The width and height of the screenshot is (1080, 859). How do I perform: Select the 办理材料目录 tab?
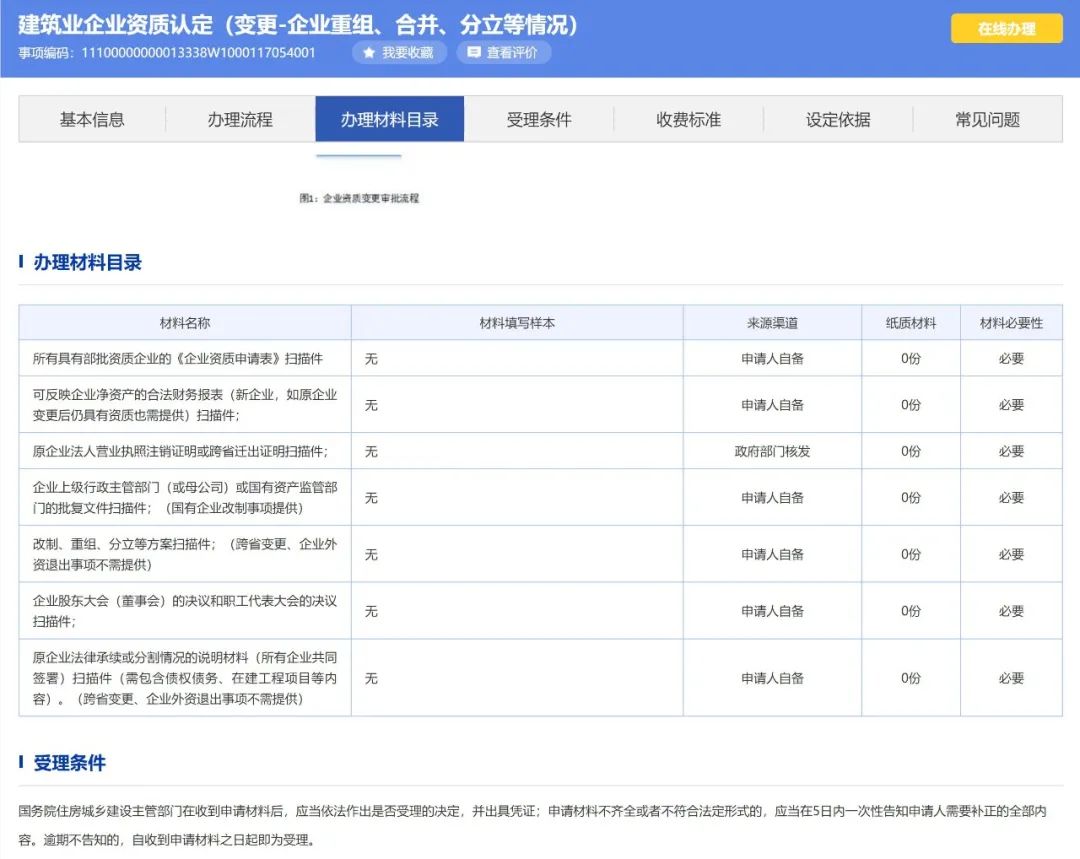(390, 119)
